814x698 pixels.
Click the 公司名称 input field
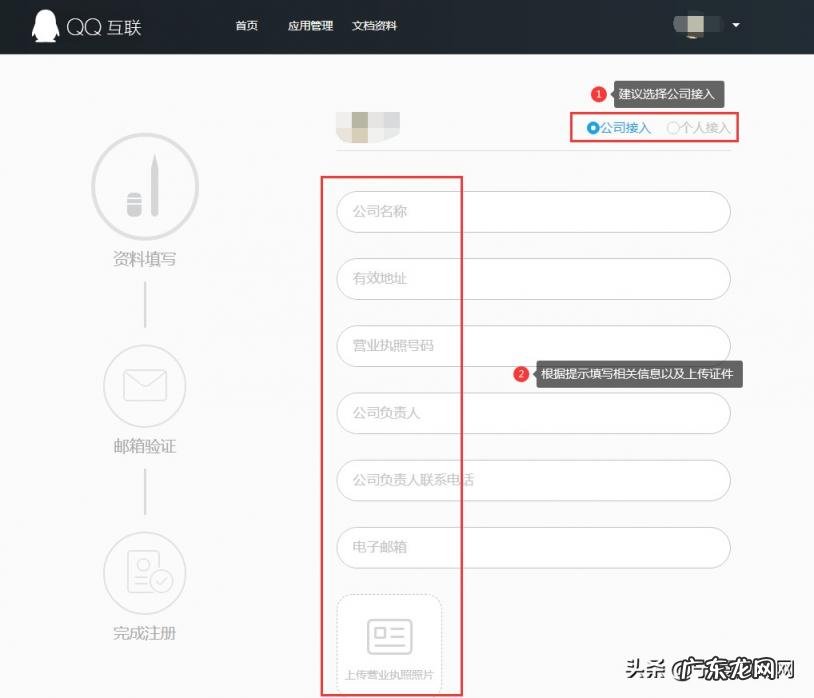click(x=531, y=211)
